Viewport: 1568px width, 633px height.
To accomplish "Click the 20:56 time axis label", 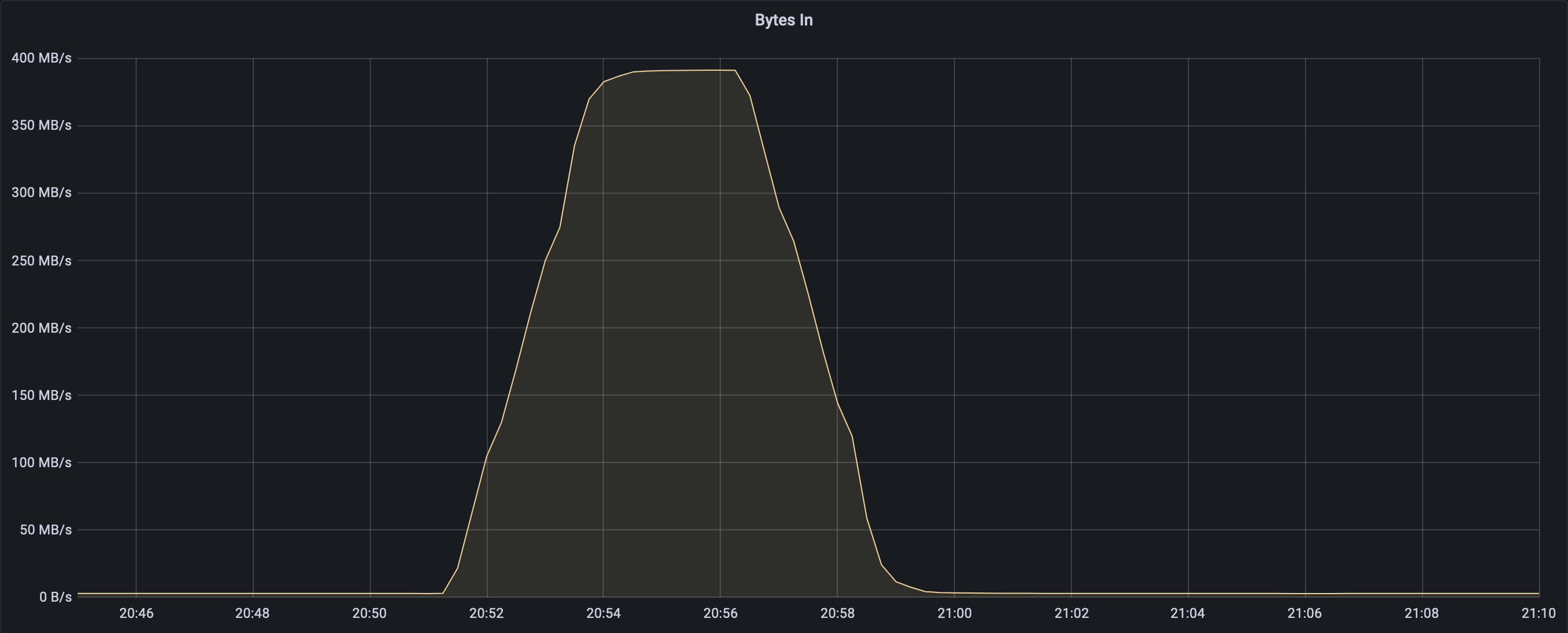I will pyautogui.click(x=720, y=613).
